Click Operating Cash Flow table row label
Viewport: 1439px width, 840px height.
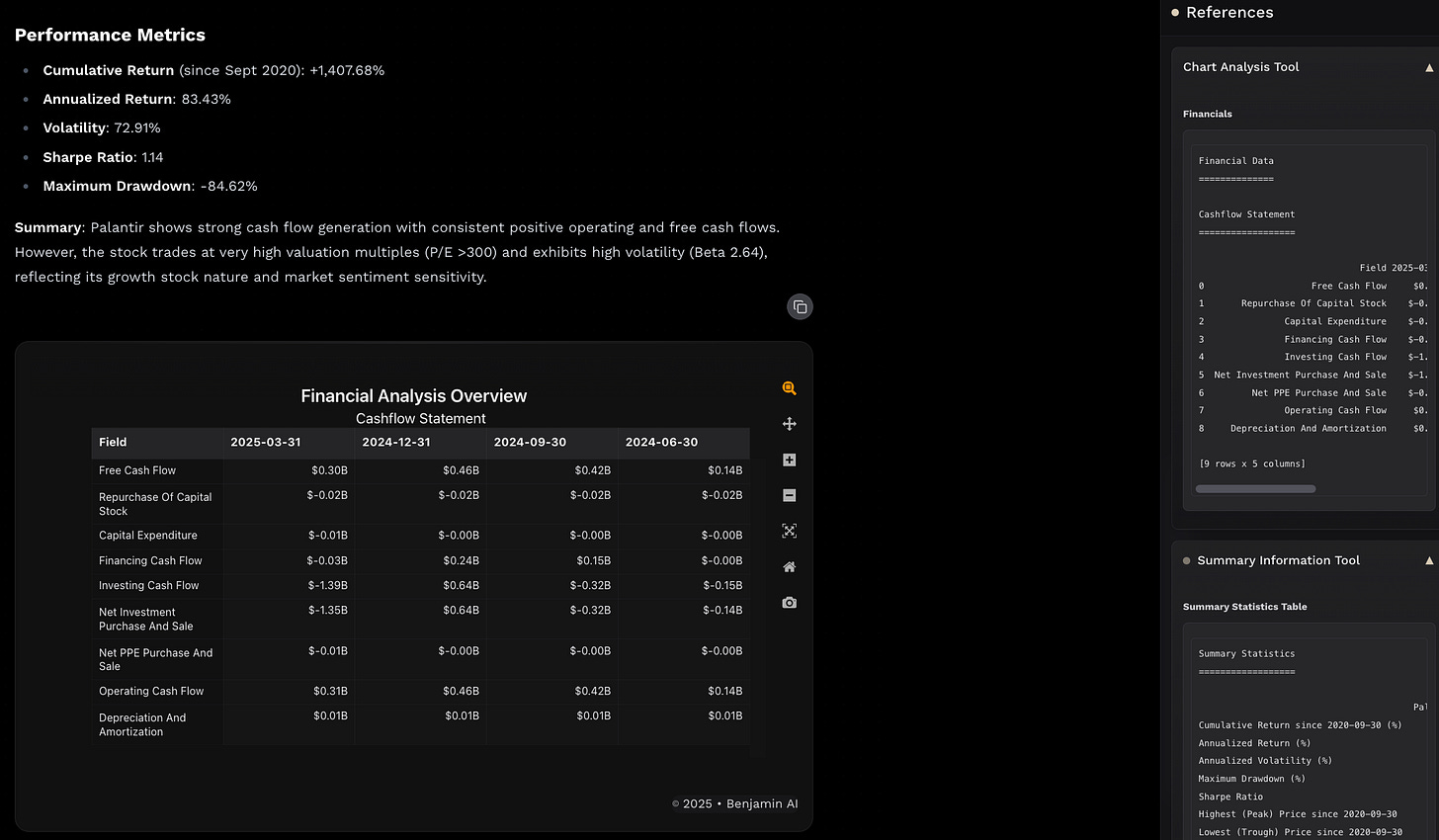point(151,691)
